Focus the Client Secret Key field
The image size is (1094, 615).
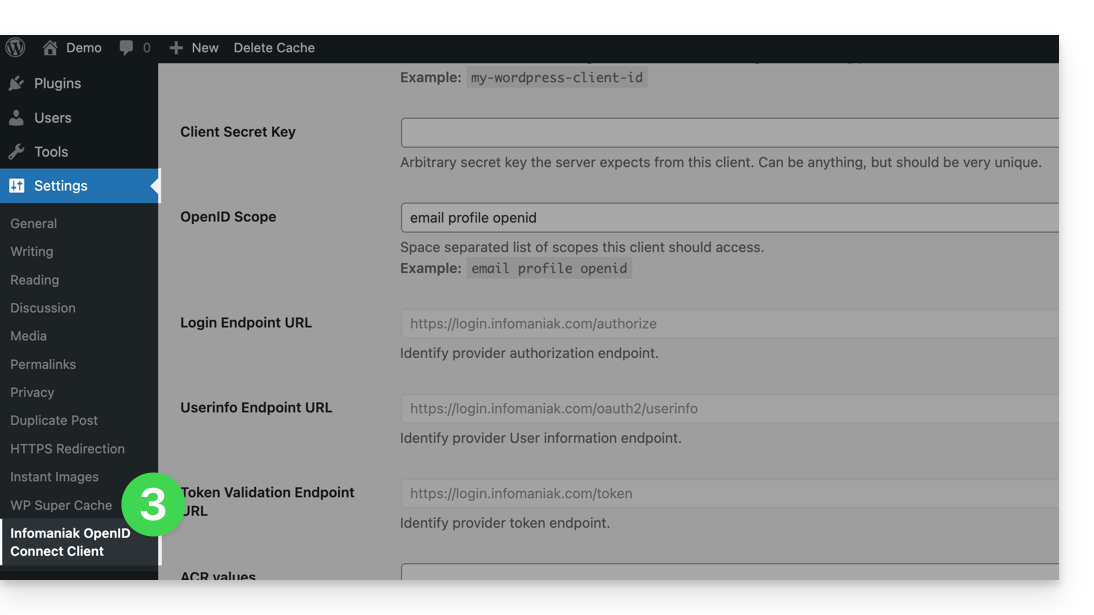click(x=730, y=133)
